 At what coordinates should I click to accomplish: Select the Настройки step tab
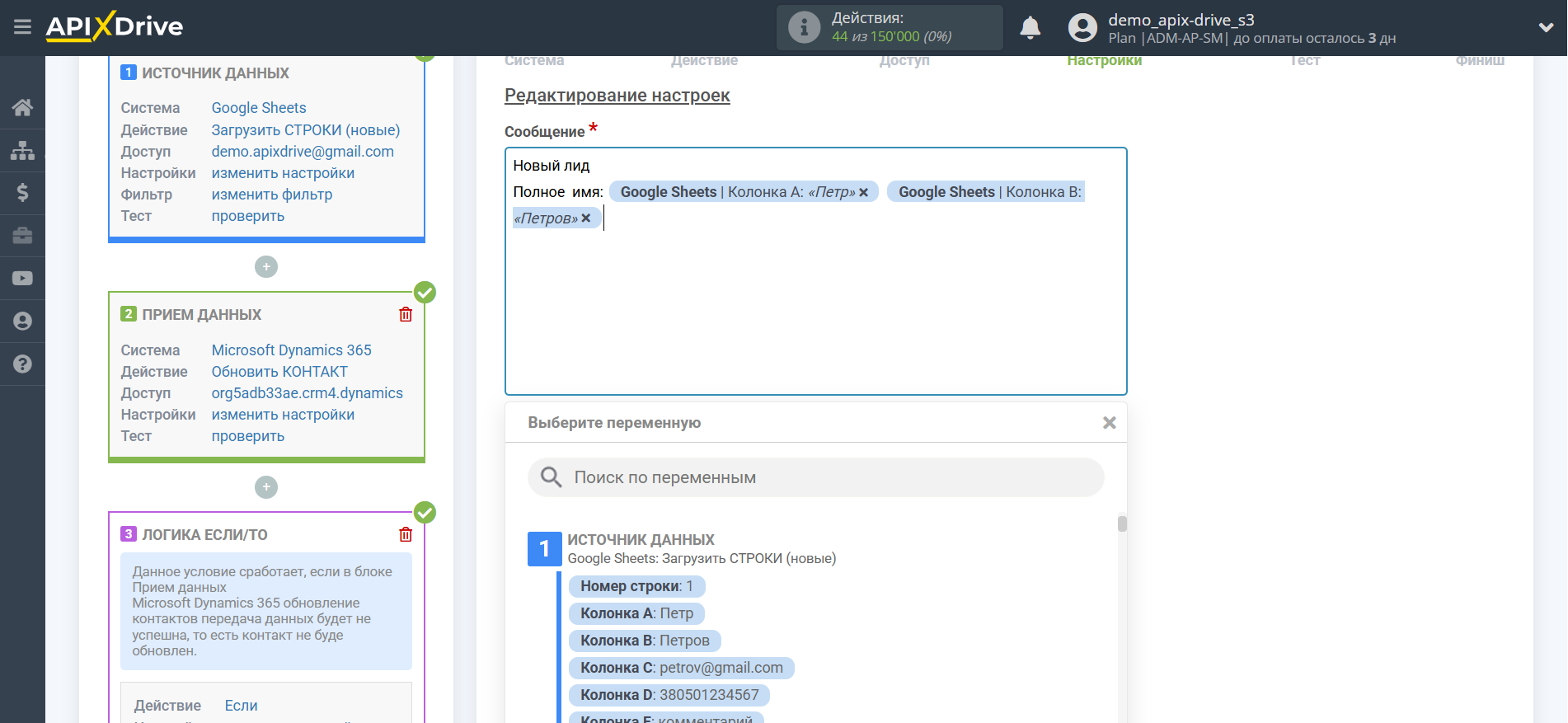click(x=1104, y=61)
